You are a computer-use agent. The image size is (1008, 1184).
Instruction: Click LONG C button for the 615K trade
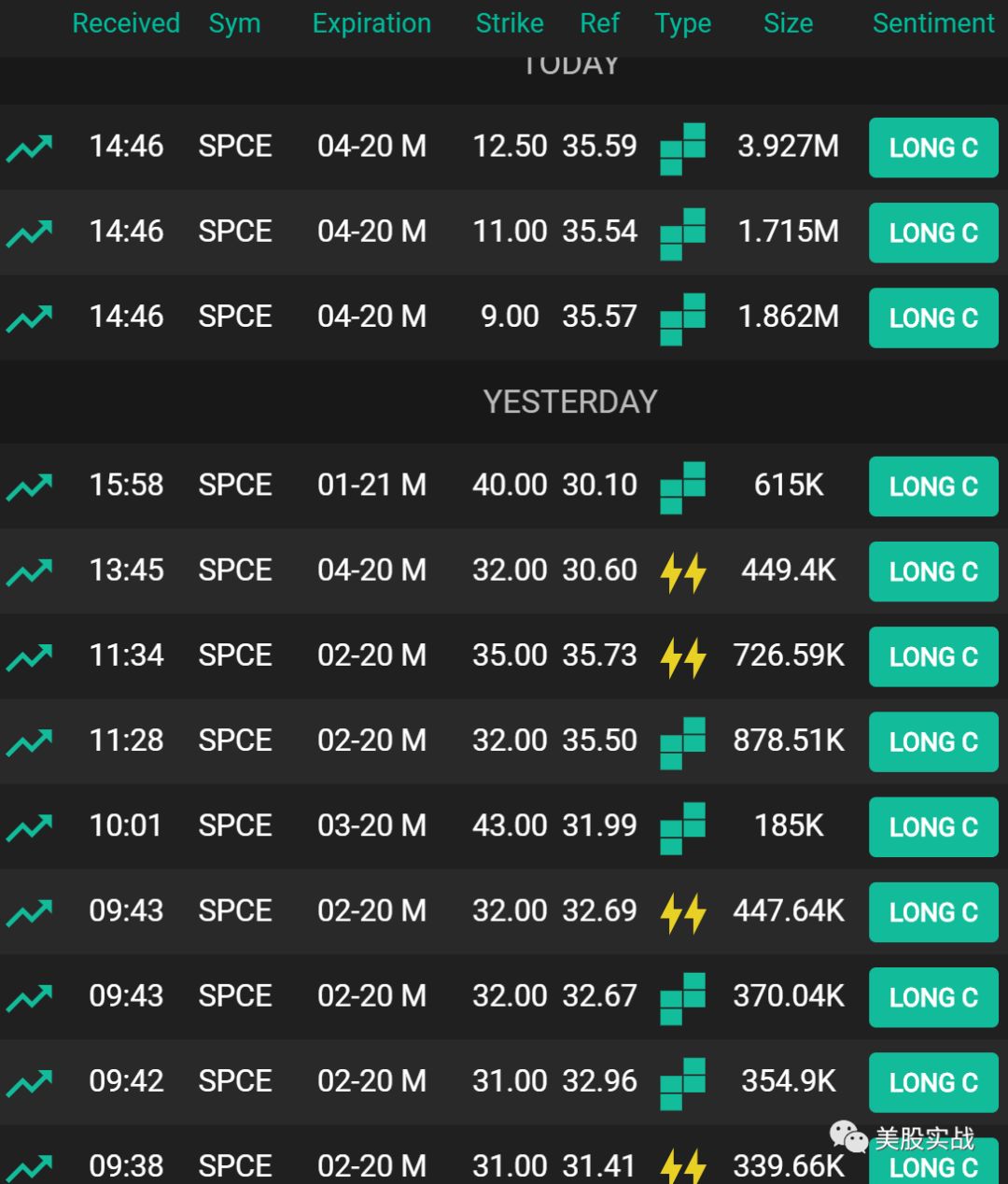coord(933,486)
